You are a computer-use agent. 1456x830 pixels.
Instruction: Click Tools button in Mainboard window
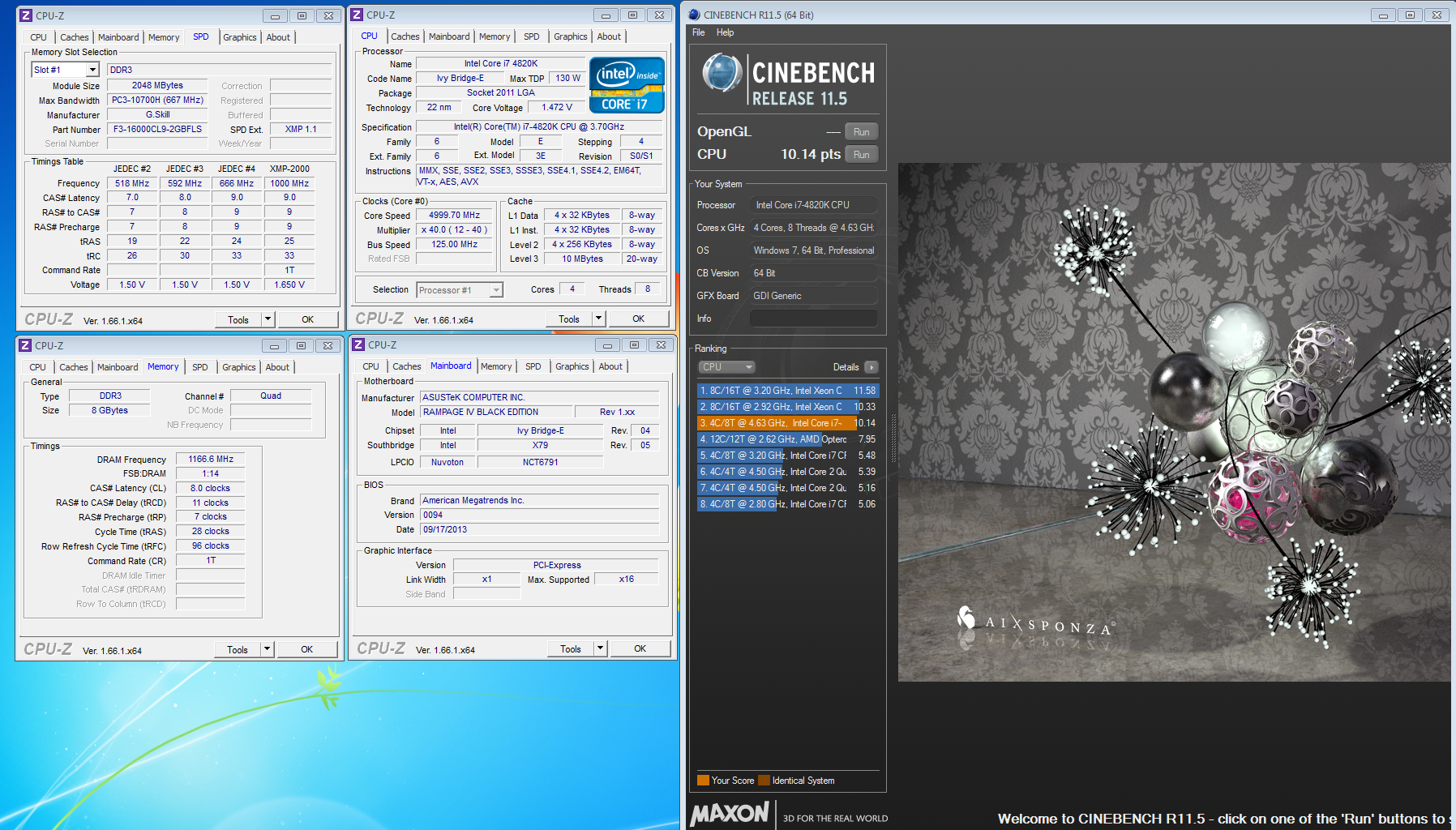571,648
